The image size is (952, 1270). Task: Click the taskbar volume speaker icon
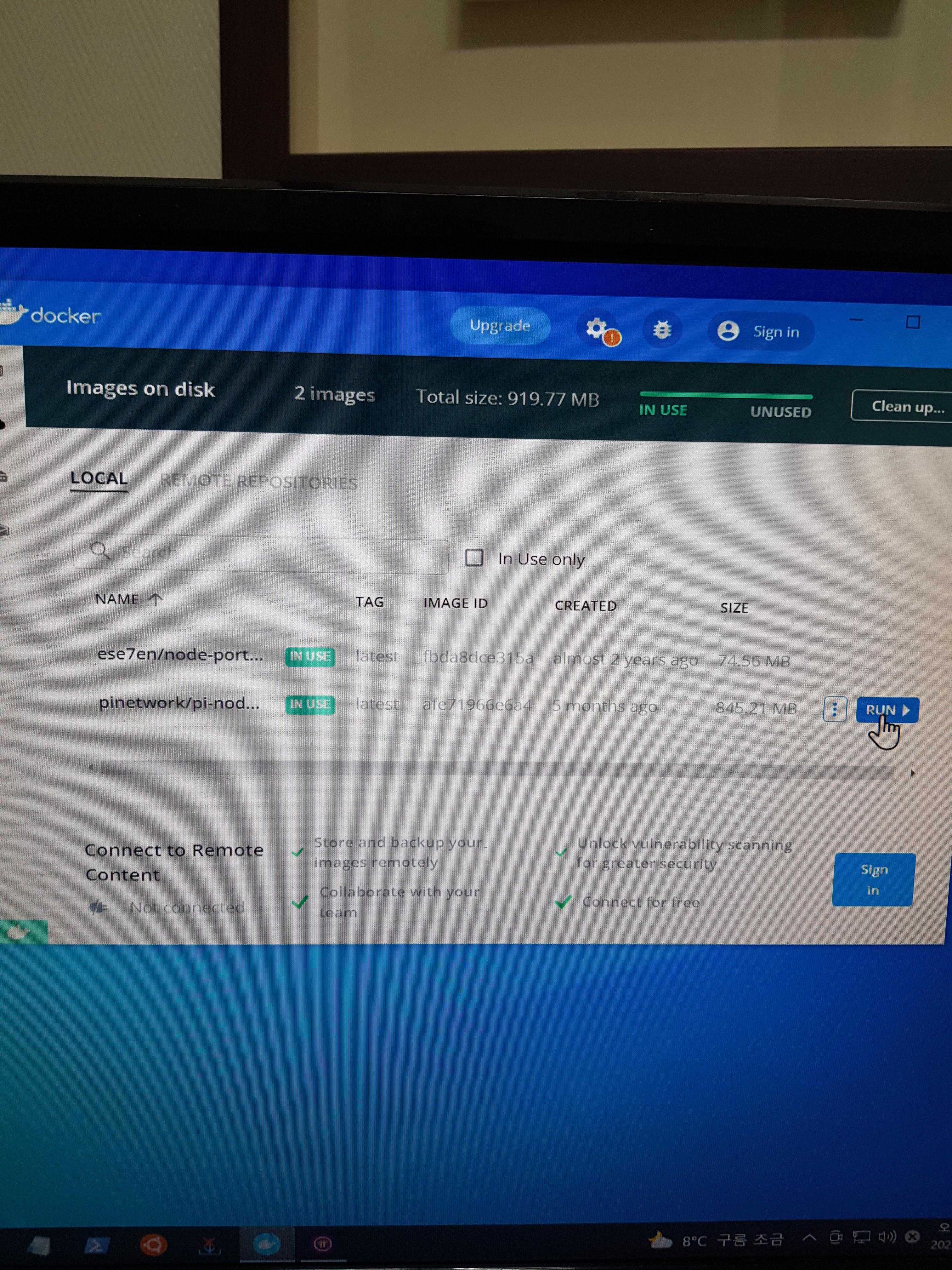[x=887, y=1236]
